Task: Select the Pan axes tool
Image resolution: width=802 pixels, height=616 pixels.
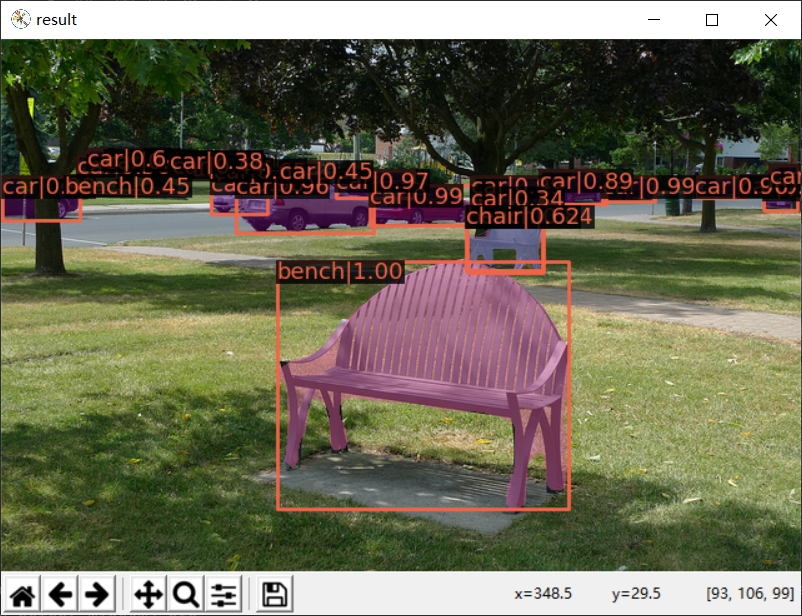Action: 148,595
